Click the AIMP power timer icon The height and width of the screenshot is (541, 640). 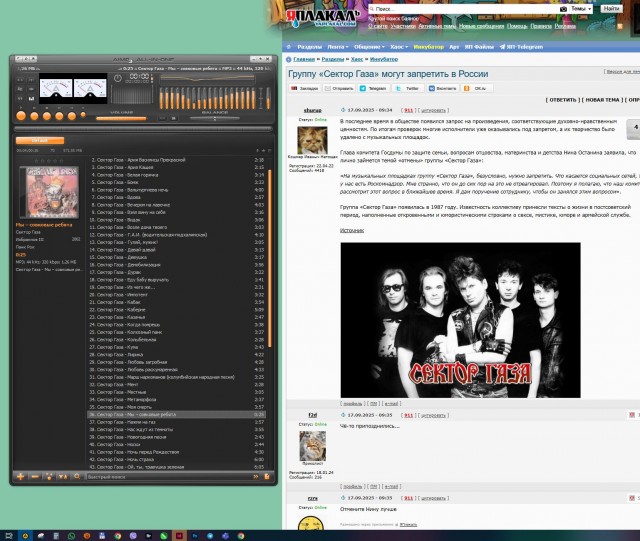point(118,78)
